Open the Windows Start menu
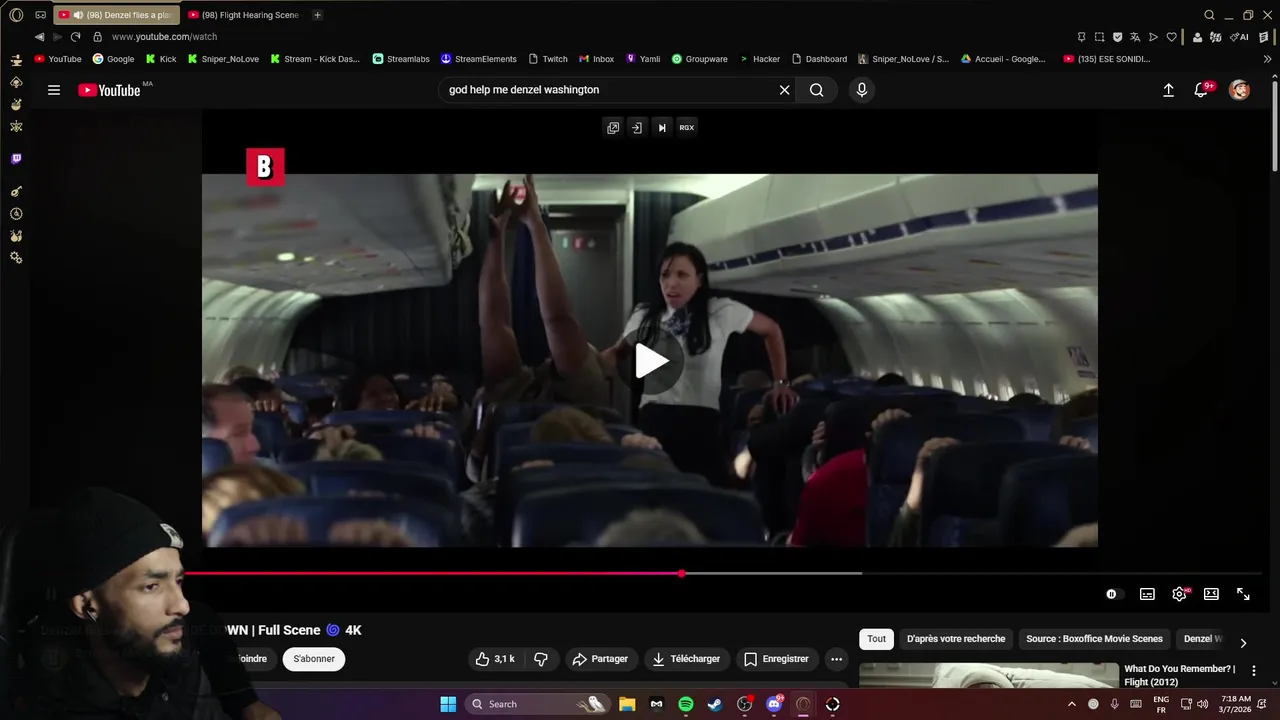The width and height of the screenshot is (1280, 720). (448, 704)
